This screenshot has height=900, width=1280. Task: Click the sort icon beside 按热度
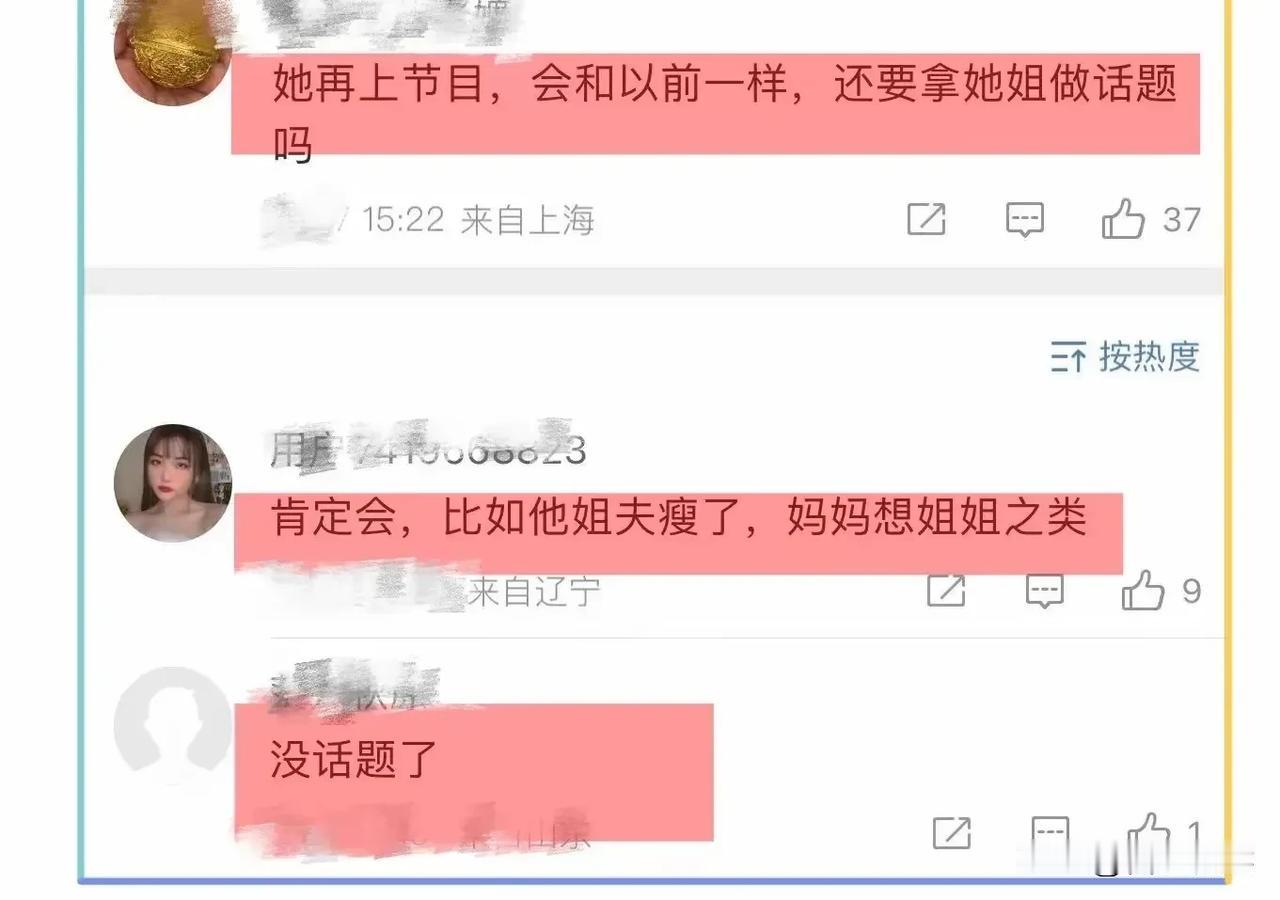click(x=1068, y=356)
